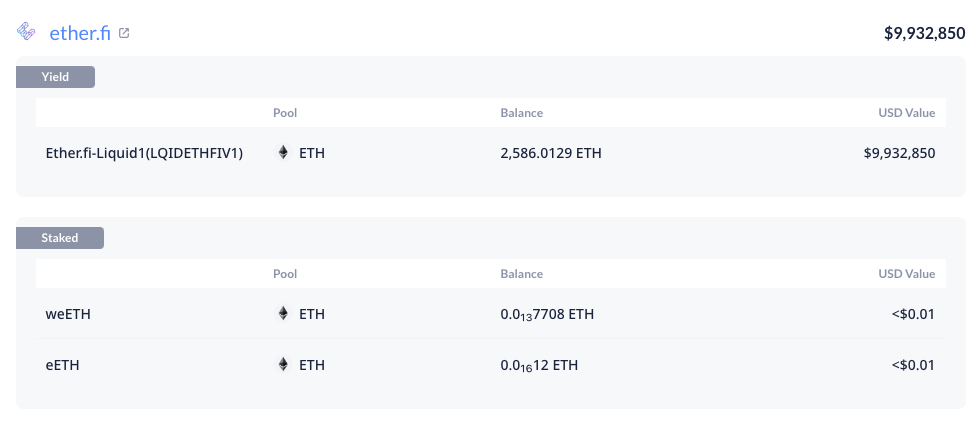Click total $9,932,850 at top right
Image resolution: width=977 pixels, height=437 pixels.
[x=925, y=33]
